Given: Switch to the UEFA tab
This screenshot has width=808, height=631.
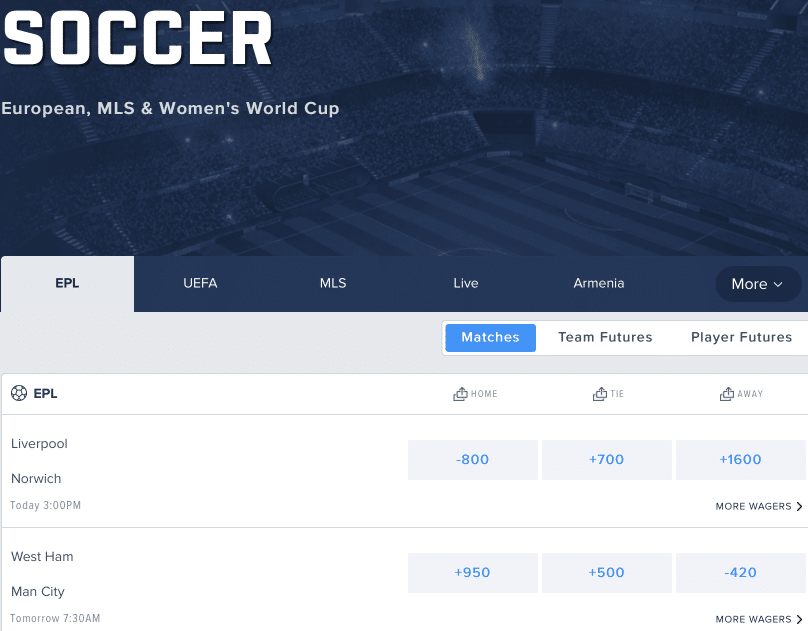Looking at the screenshot, I should coord(200,283).
